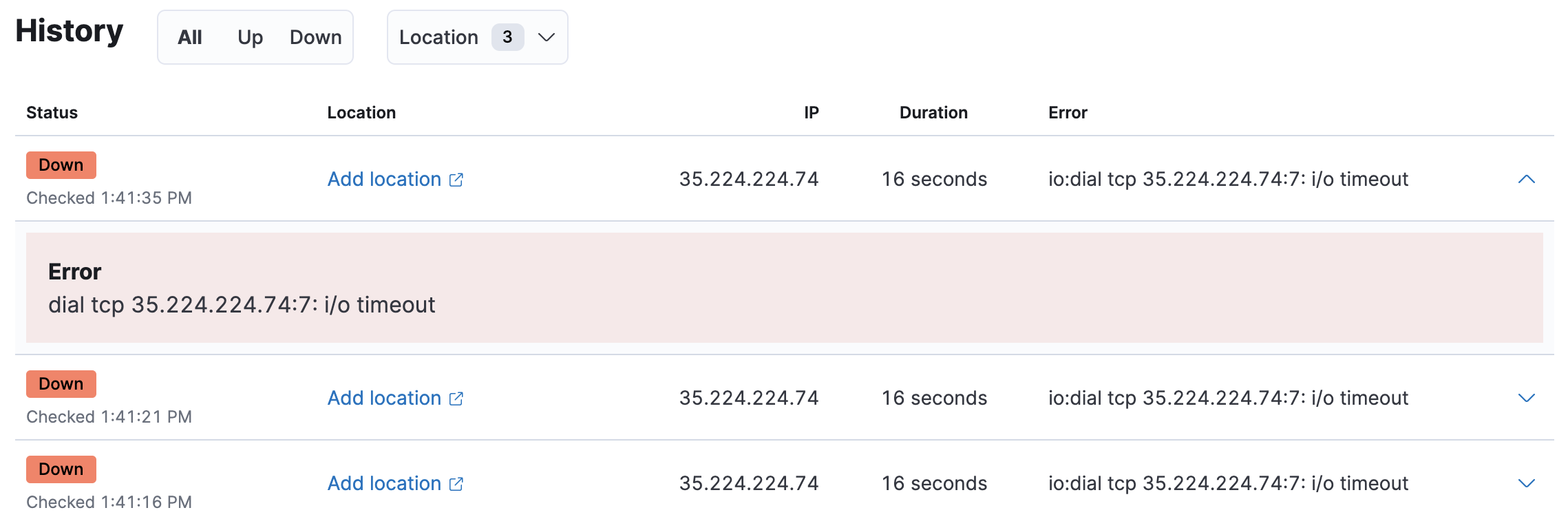Image resolution: width=1568 pixels, height=519 pixels.
Task: Click the external link icon beside first Add location
Action: [456, 180]
